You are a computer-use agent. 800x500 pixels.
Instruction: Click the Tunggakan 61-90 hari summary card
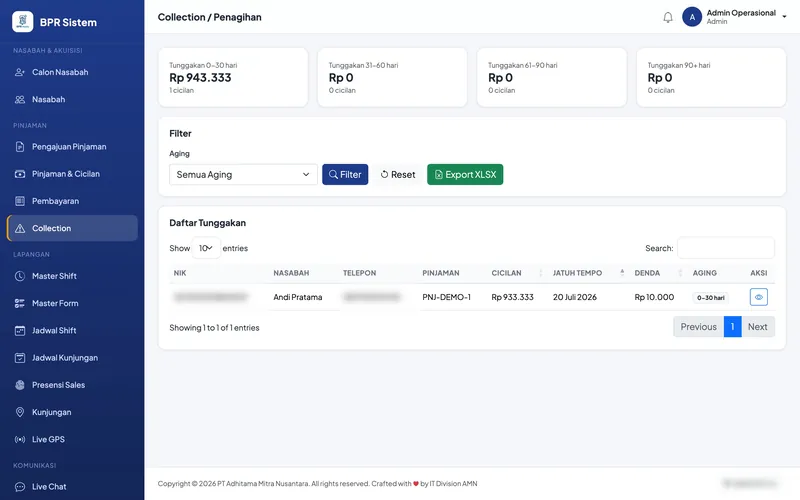pyautogui.click(x=552, y=78)
